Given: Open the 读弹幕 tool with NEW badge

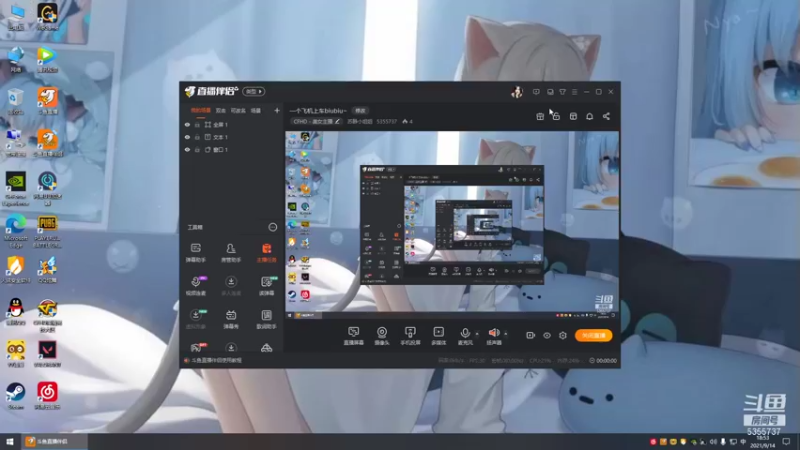Looking at the screenshot, I should [x=267, y=286].
